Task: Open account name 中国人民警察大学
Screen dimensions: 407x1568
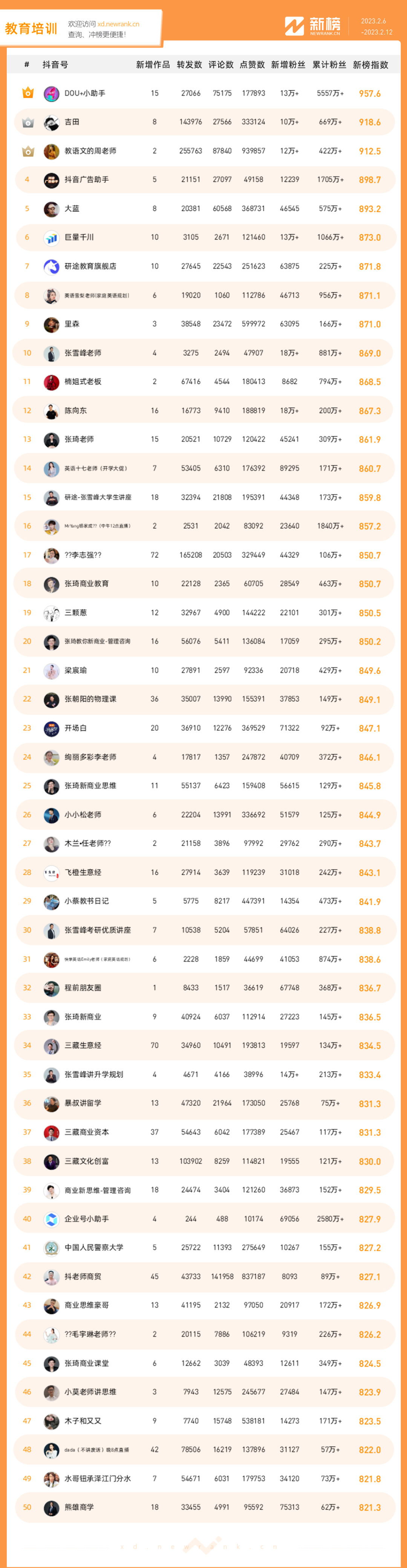Action: 94,1247
